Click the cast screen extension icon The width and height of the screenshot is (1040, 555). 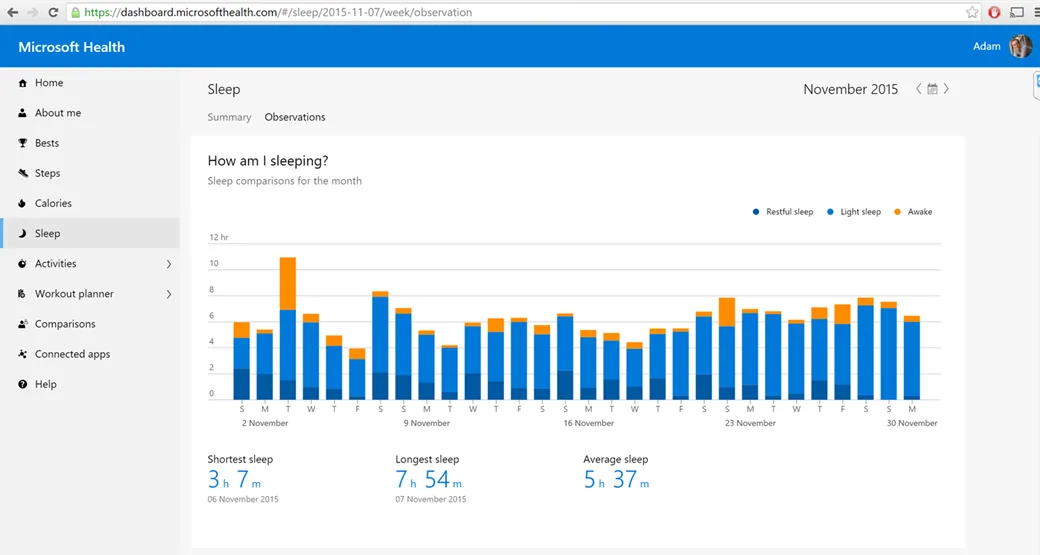tap(1017, 12)
